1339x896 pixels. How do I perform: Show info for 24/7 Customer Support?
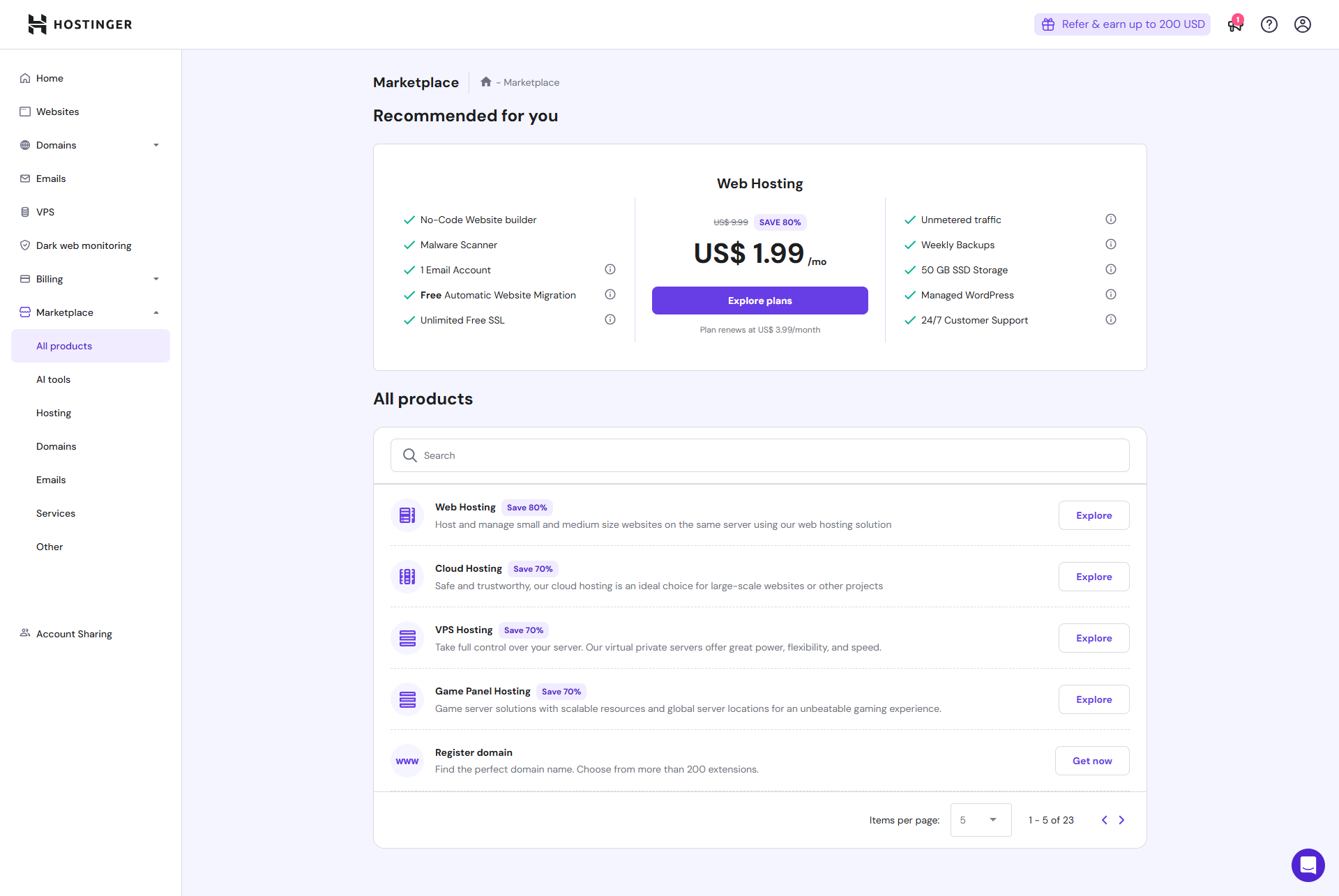click(1111, 319)
